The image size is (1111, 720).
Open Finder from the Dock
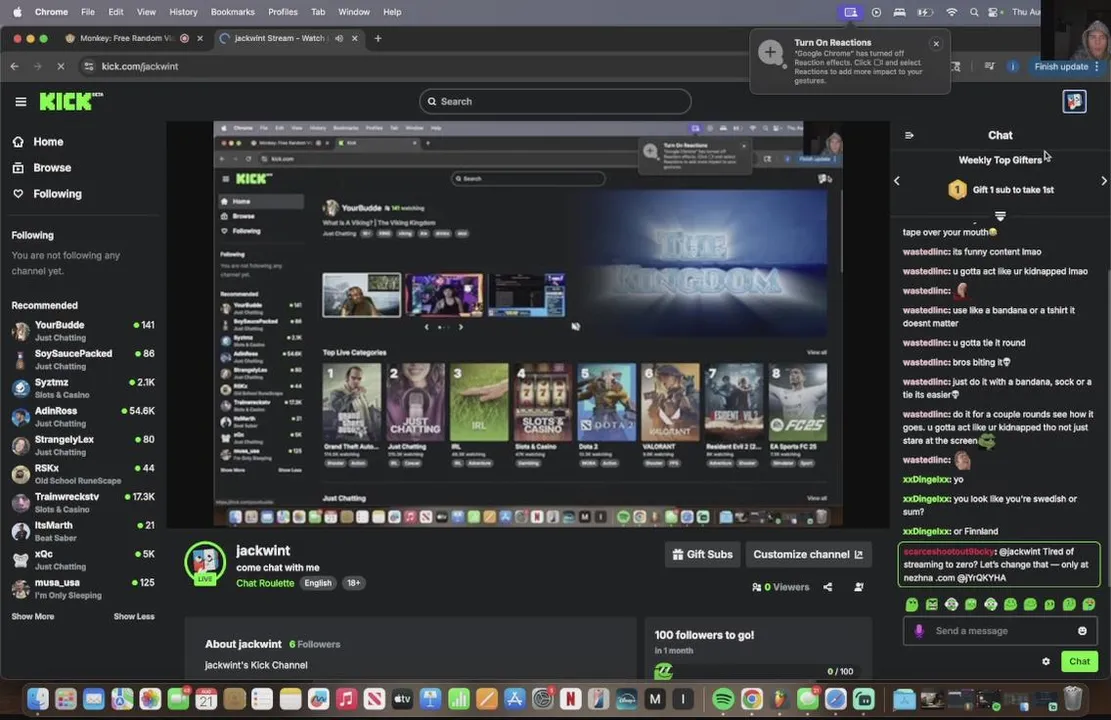pyautogui.click(x=38, y=699)
